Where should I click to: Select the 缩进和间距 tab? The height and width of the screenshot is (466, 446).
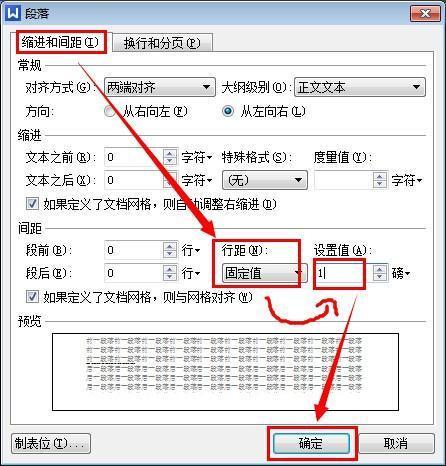click(60, 42)
